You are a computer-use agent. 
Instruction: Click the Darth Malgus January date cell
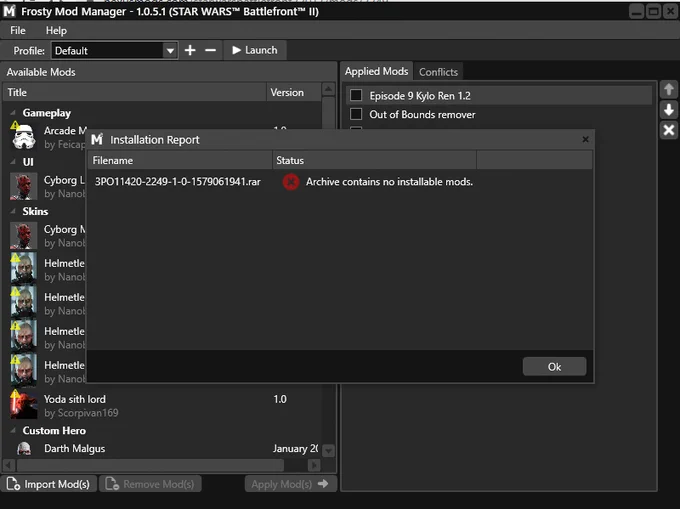pyautogui.click(x=295, y=448)
